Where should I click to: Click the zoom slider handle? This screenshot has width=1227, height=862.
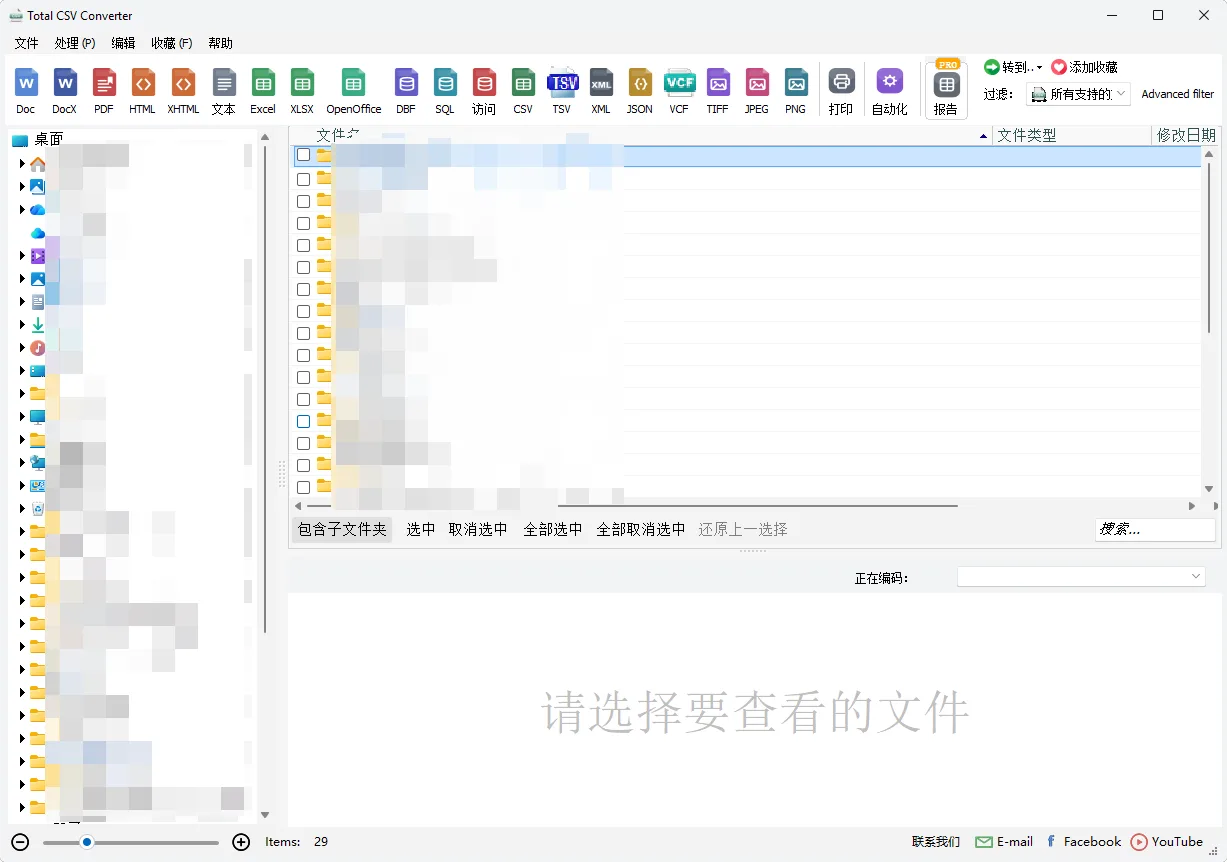click(87, 842)
